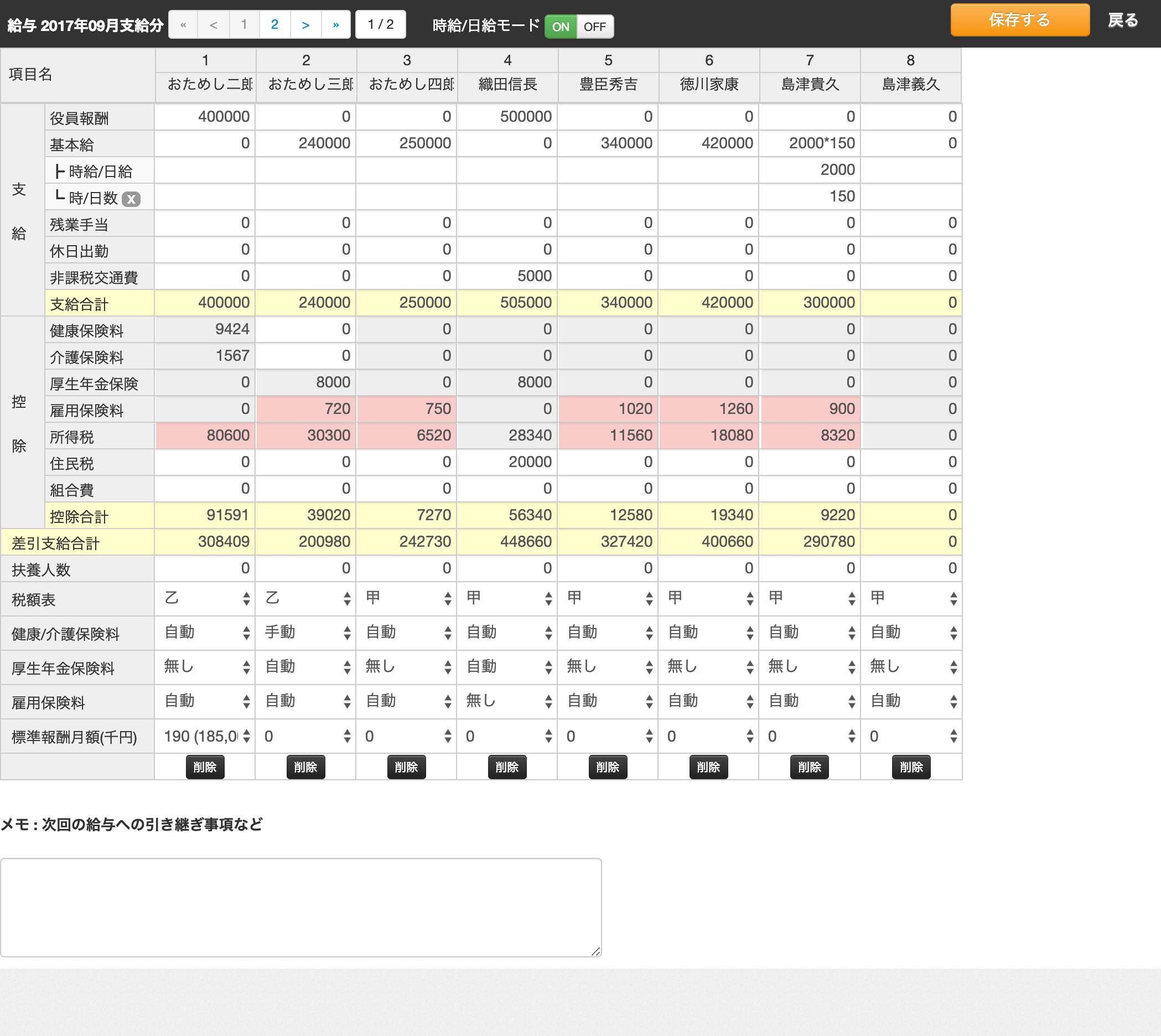Delete 島津義久 column using 削除 button
Image resolution: width=1161 pixels, height=1036 pixels.
pyautogui.click(x=910, y=768)
